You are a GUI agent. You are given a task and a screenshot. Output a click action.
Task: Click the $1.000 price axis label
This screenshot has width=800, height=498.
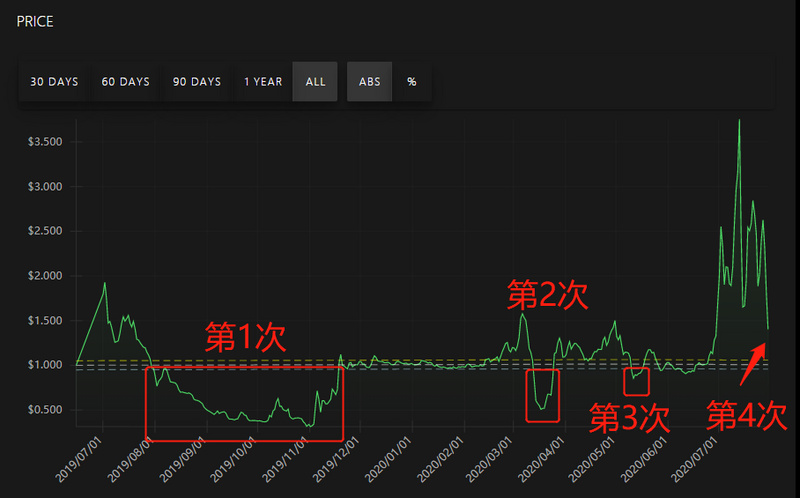pyautogui.click(x=45, y=365)
